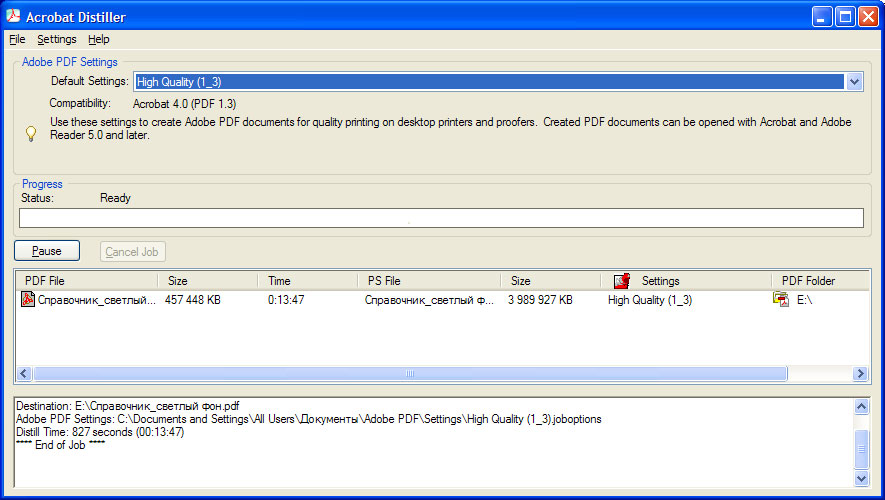This screenshot has width=885, height=500.
Task: Click the PDF Folder column header
Action: coord(821,280)
